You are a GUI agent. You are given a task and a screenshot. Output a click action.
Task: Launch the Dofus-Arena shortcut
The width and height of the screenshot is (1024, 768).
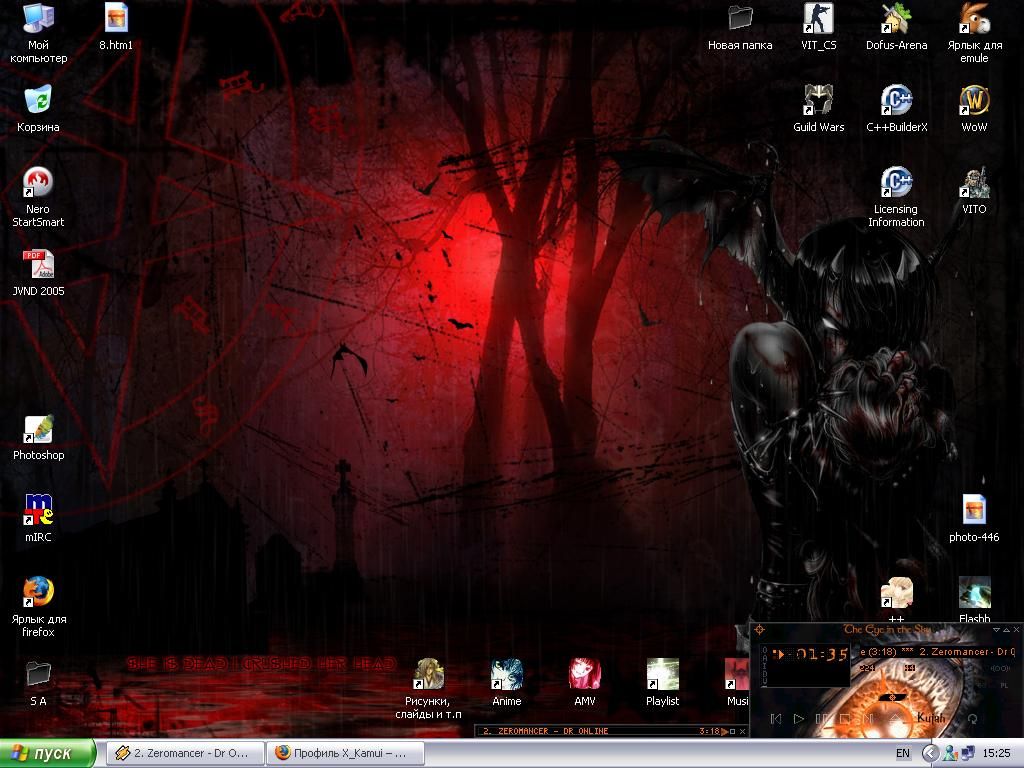point(896,27)
